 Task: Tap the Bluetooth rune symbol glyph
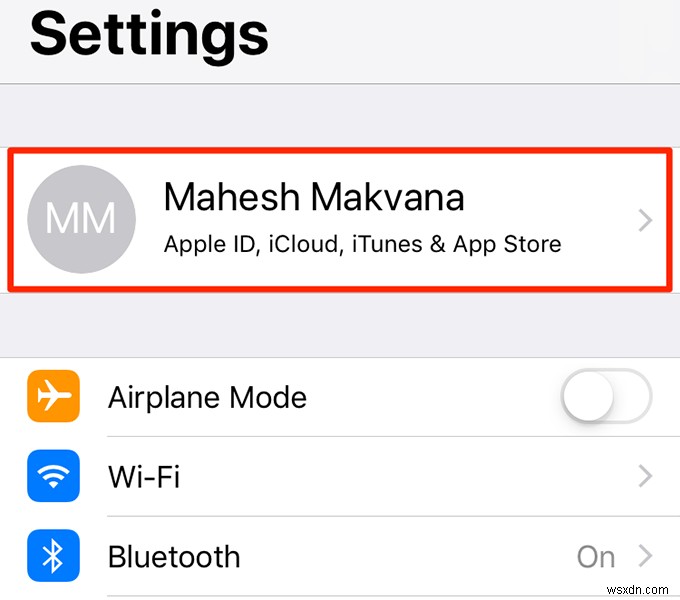53,556
